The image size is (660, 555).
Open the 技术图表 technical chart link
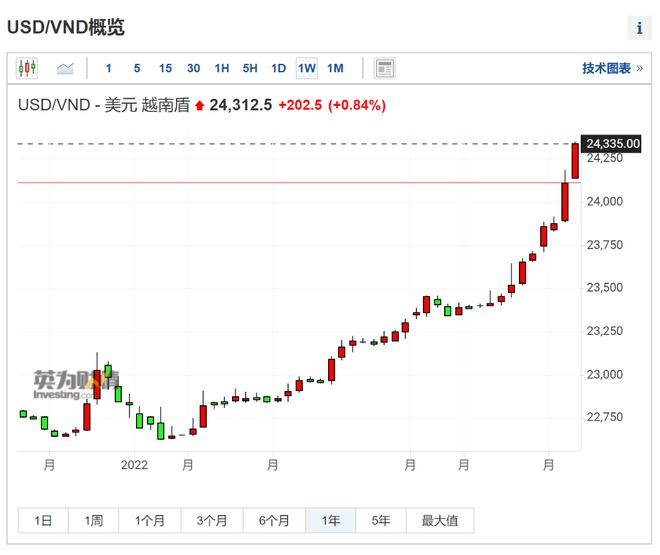(x=606, y=68)
